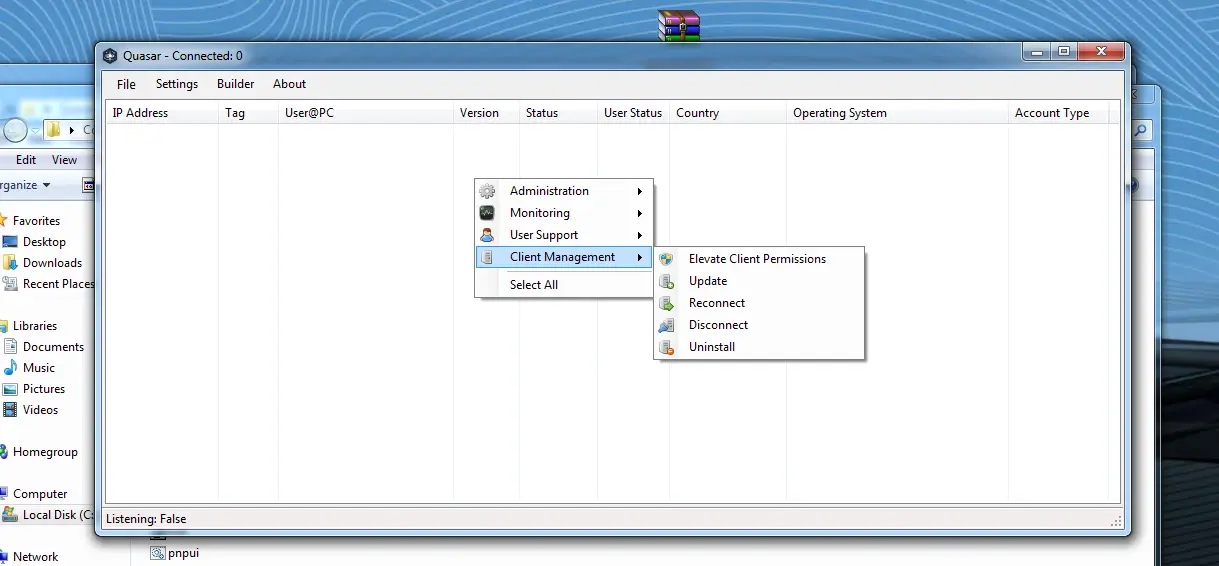
Task: Click the Pictures library icon in Explorer
Action: pyautogui.click(x=9, y=389)
